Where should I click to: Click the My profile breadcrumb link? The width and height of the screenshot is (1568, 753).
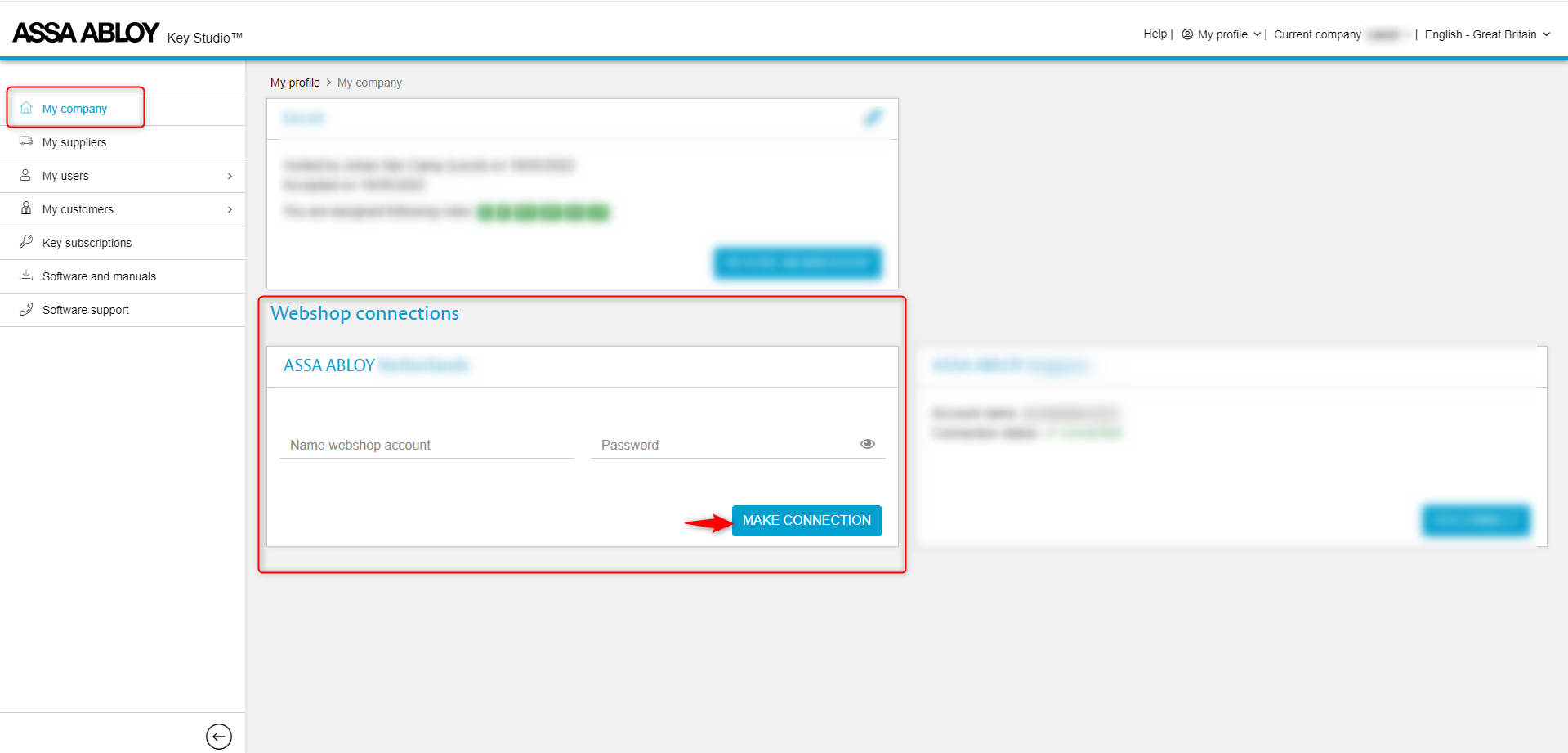(295, 83)
